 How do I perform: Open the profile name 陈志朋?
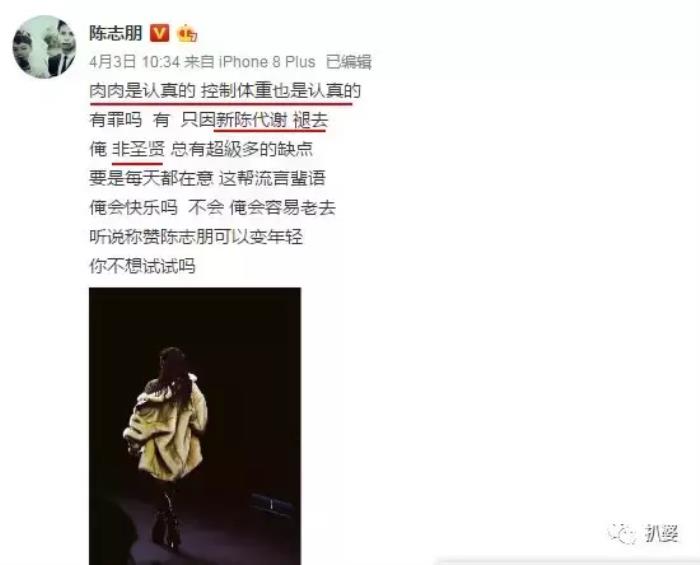[116, 33]
